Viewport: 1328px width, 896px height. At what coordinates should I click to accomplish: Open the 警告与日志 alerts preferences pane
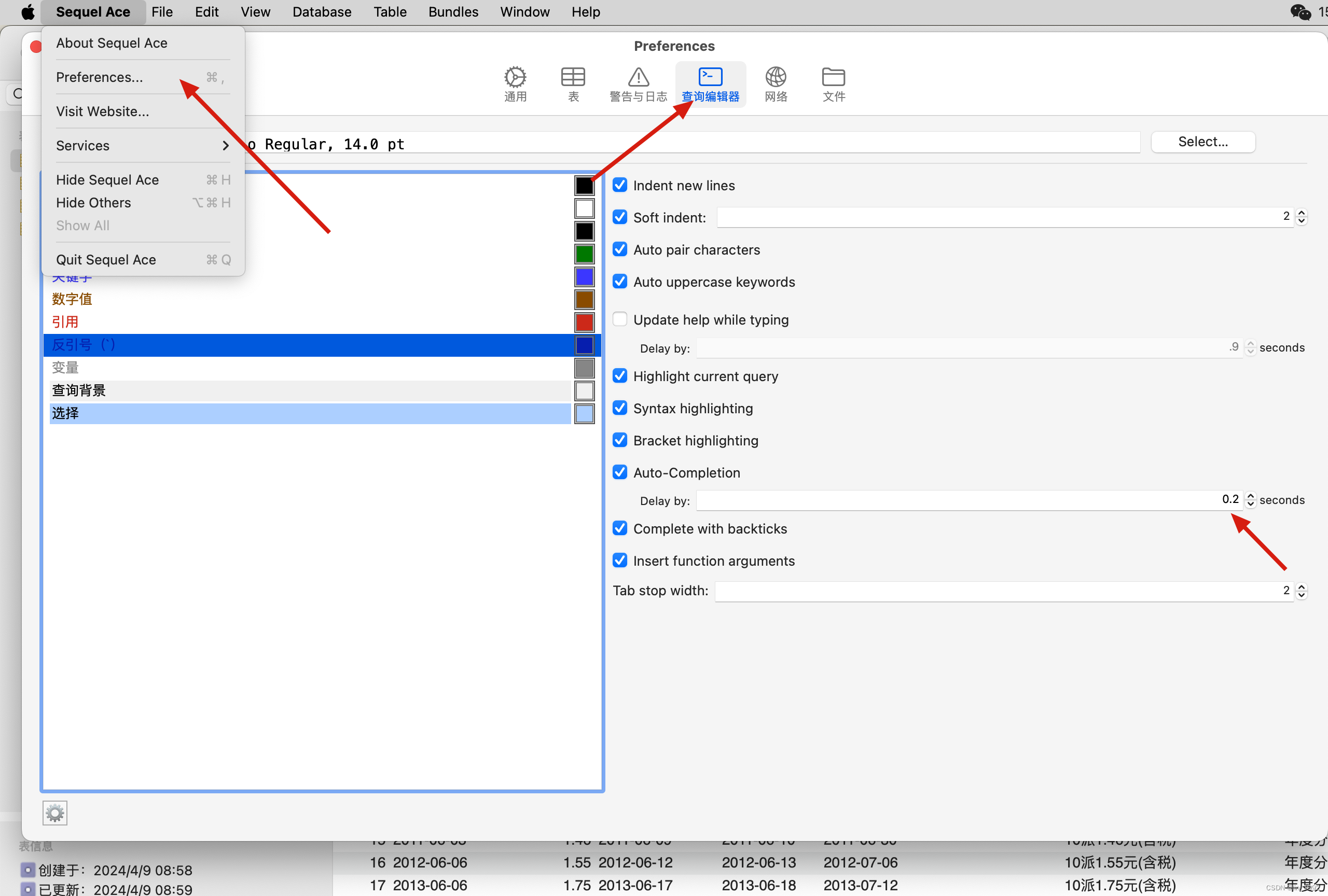(x=638, y=83)
